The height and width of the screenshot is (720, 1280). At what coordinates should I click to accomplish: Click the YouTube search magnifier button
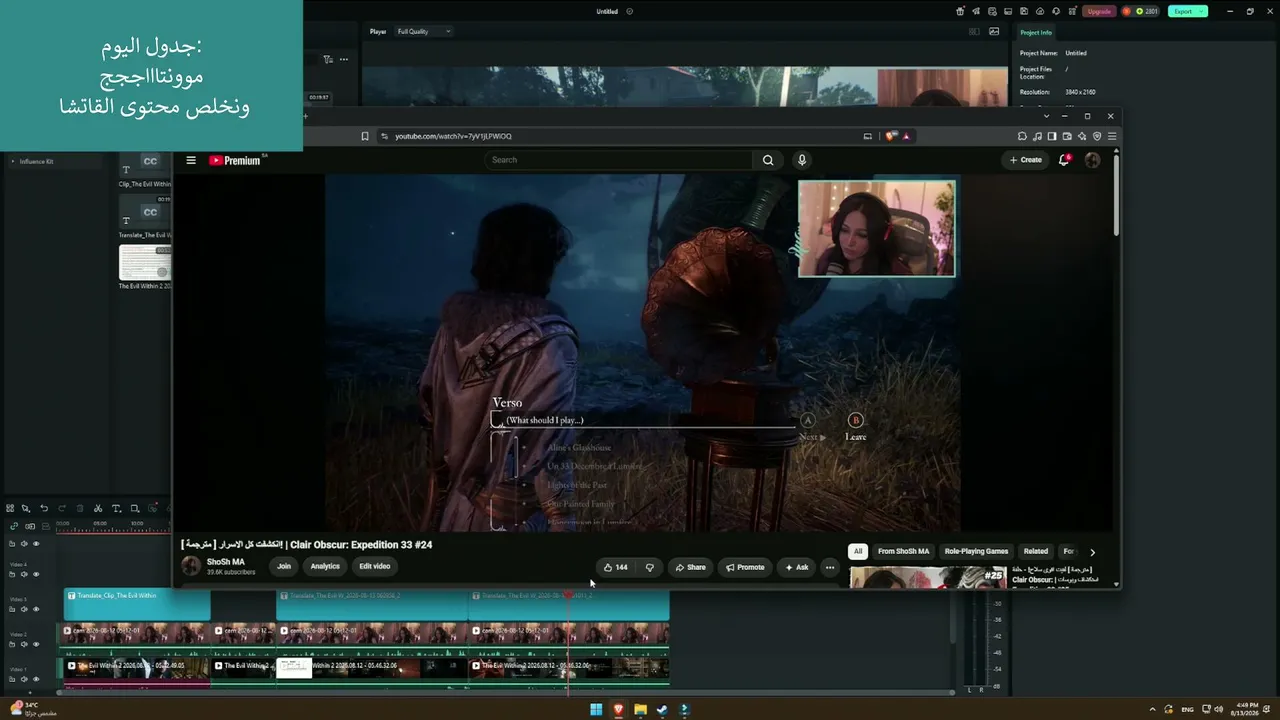pos(768,160)
